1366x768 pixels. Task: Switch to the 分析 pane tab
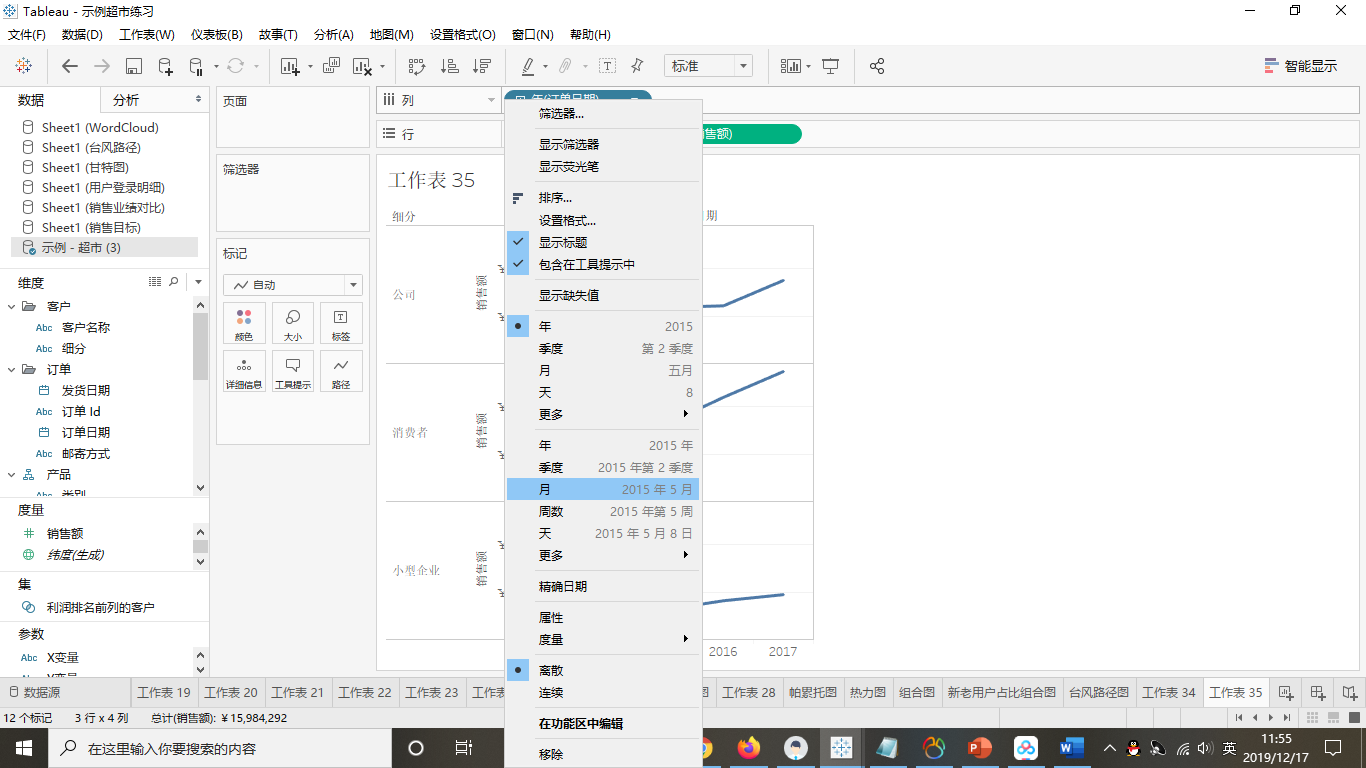(x=126, y=100)
